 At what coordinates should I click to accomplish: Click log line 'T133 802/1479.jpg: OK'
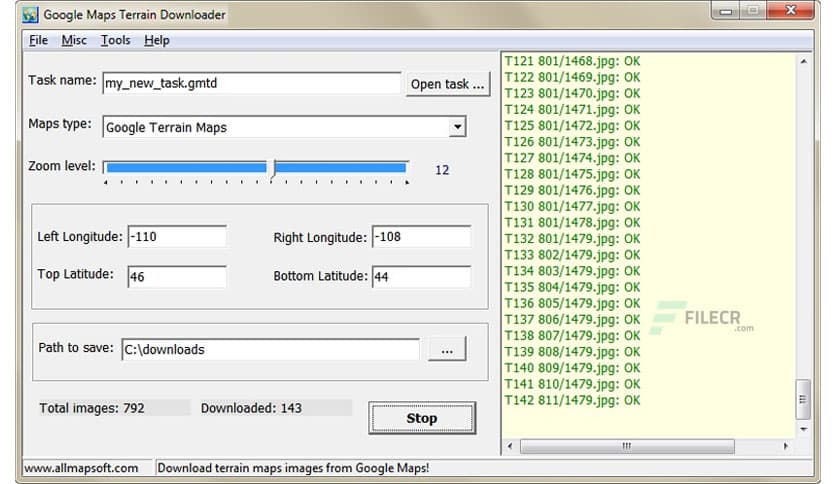coord(572,255)
